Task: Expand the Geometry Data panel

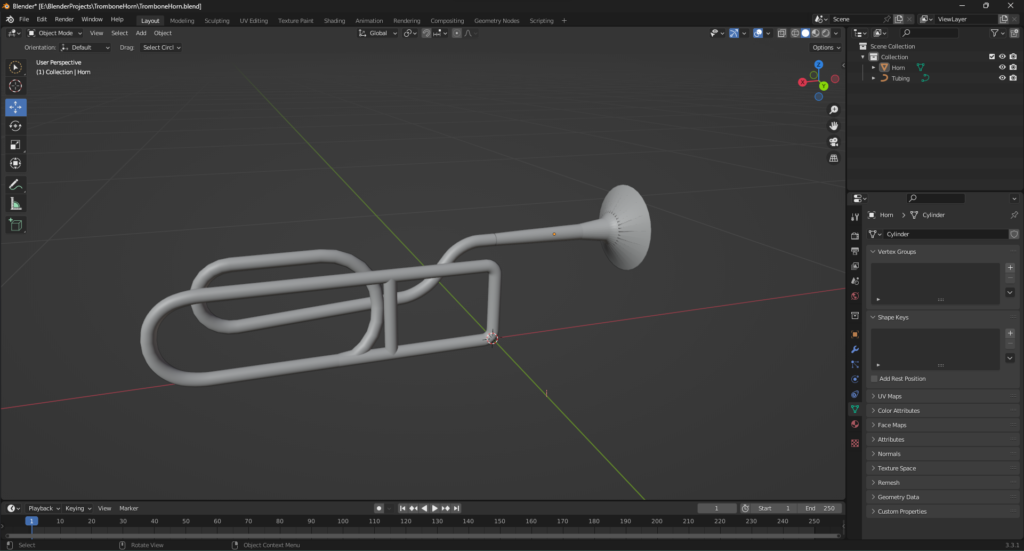Action: [x=898, y=497]
